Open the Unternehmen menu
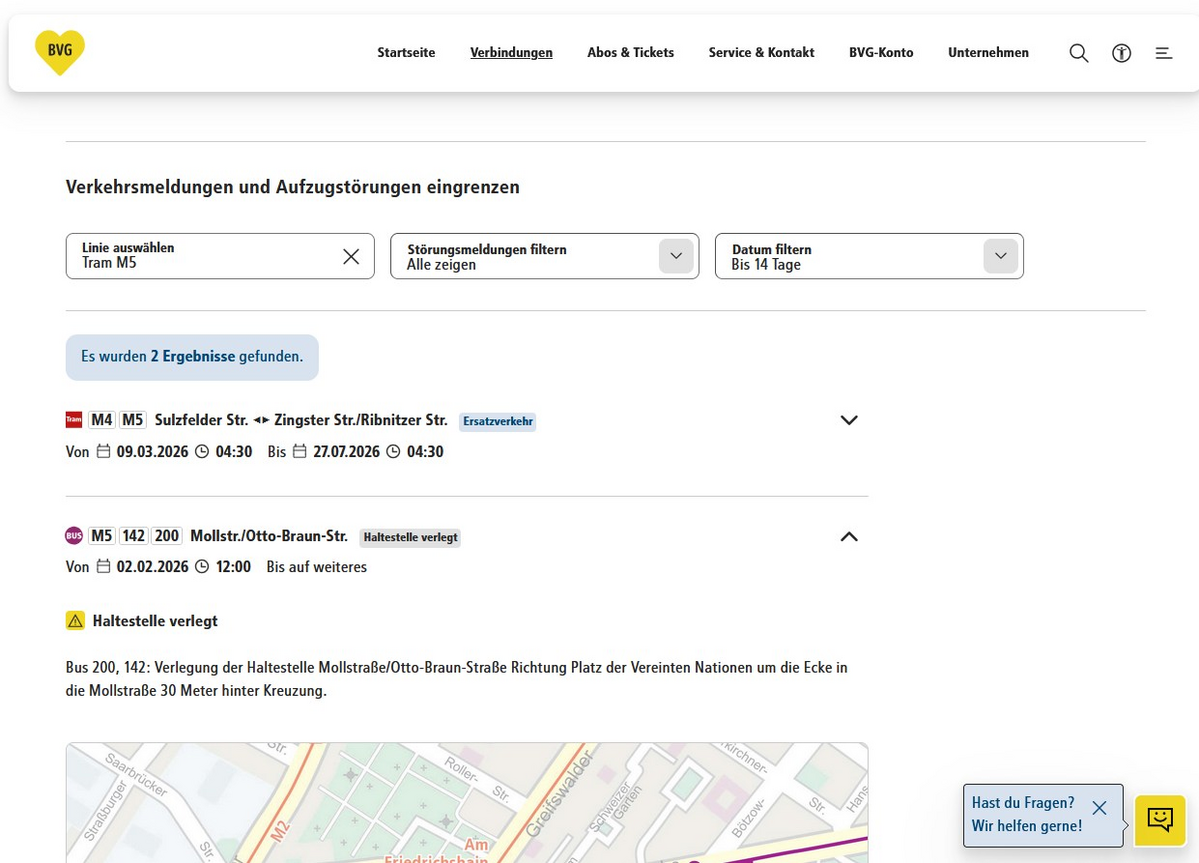1199x863 pixels. [x=989, y=52]
